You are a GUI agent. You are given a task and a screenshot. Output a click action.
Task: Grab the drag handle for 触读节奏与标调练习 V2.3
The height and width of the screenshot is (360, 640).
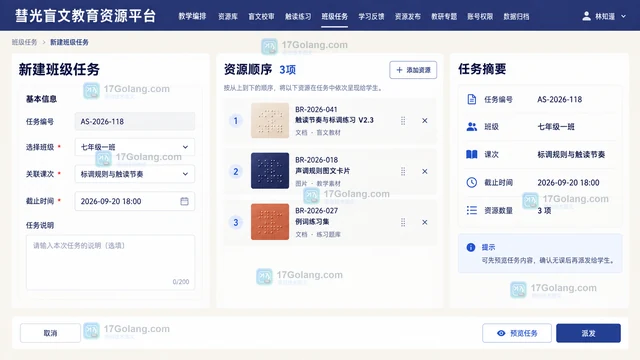pyautogui.click(x=403, y=121)
